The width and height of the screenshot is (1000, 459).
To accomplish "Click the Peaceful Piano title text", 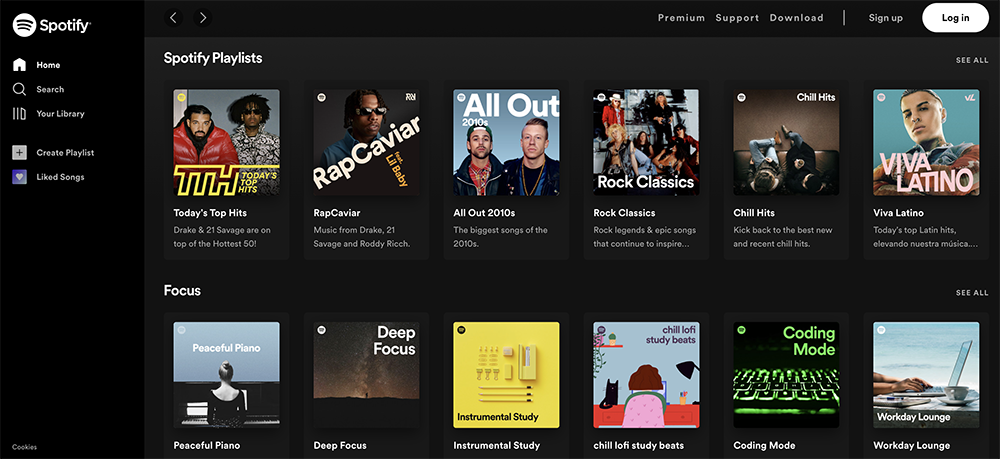I will 207,446.
